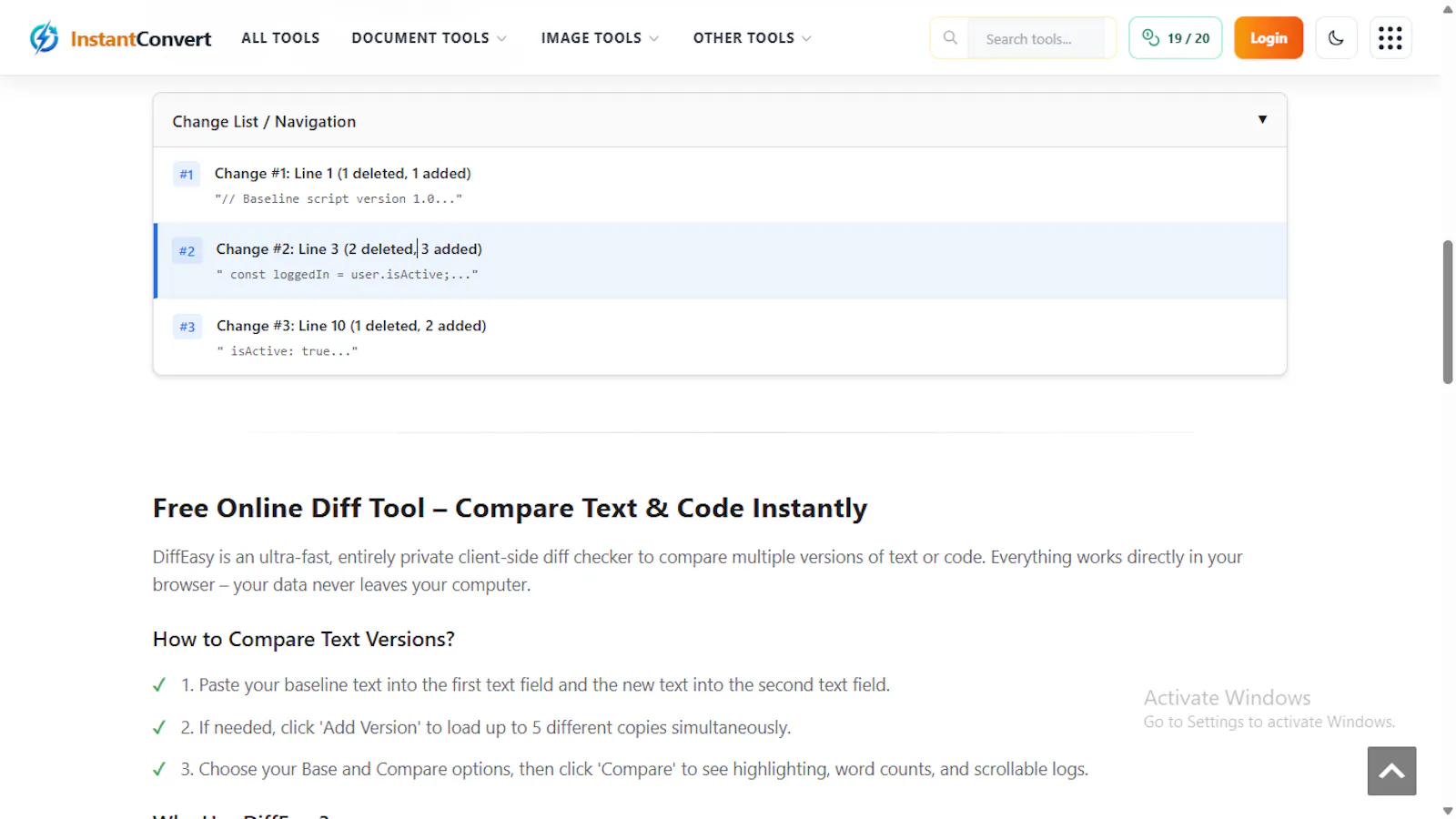Open ALL TOOLS menu item
This screenshot has width=1456, height=819.
(x=280, y=38)
